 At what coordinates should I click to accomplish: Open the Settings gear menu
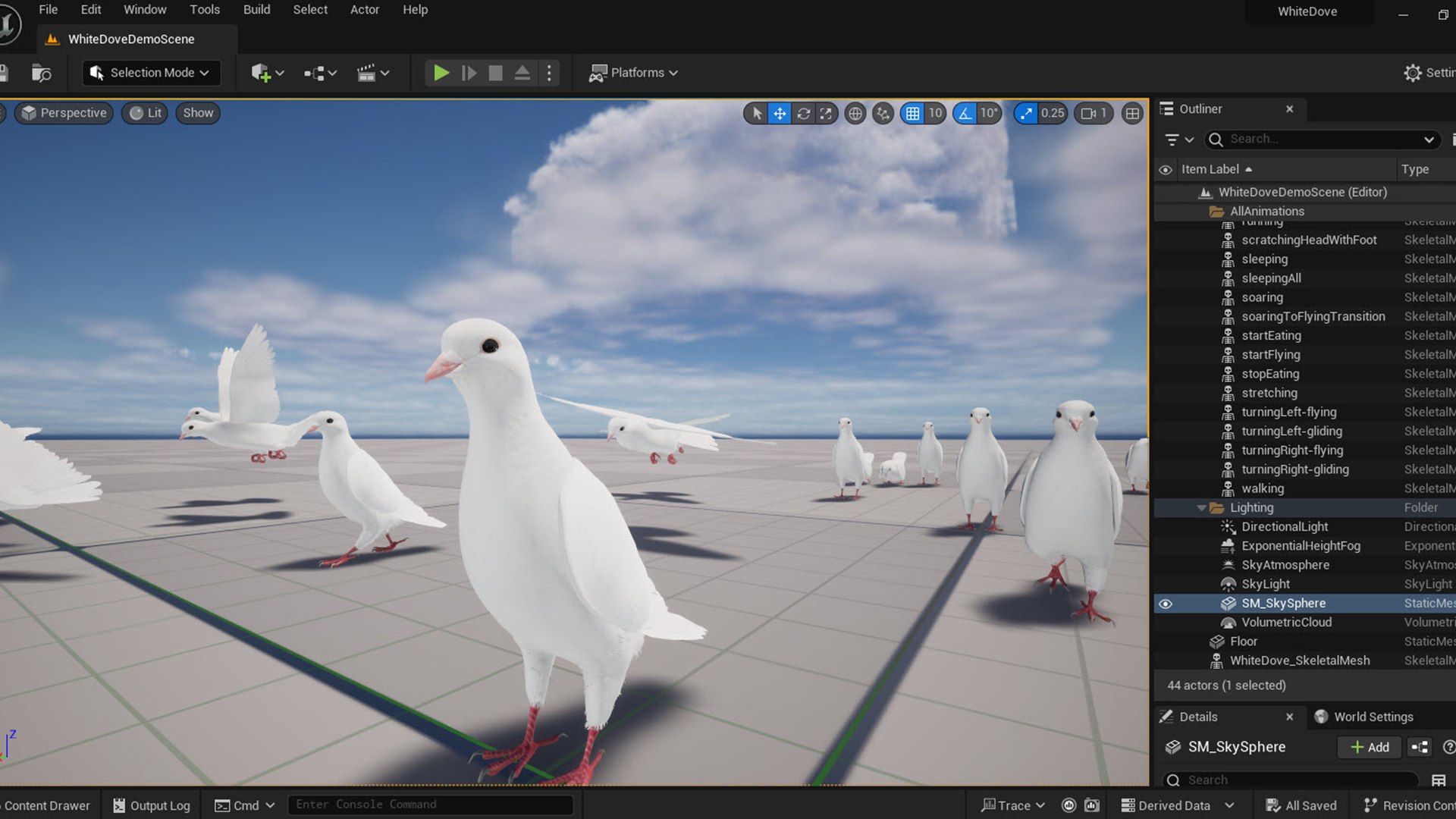(x=1429, y=73)
